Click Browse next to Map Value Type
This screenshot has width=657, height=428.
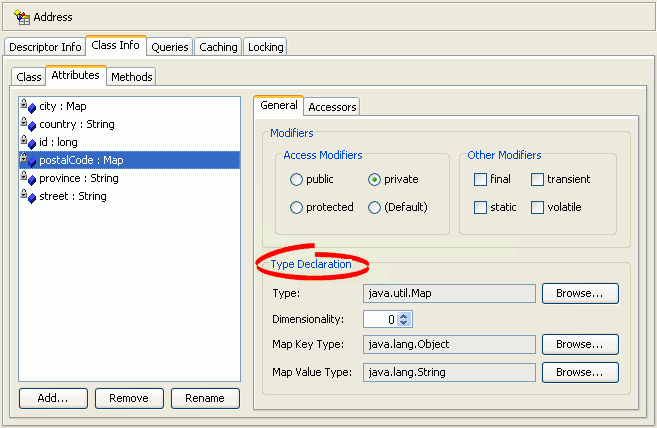(580, 373)
